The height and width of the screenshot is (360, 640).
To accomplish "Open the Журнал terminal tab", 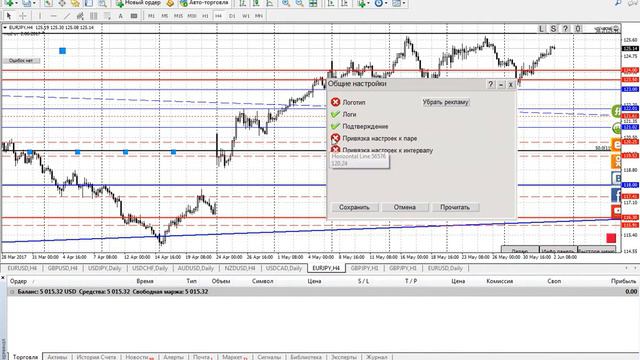I will click(x=376, y=357).
